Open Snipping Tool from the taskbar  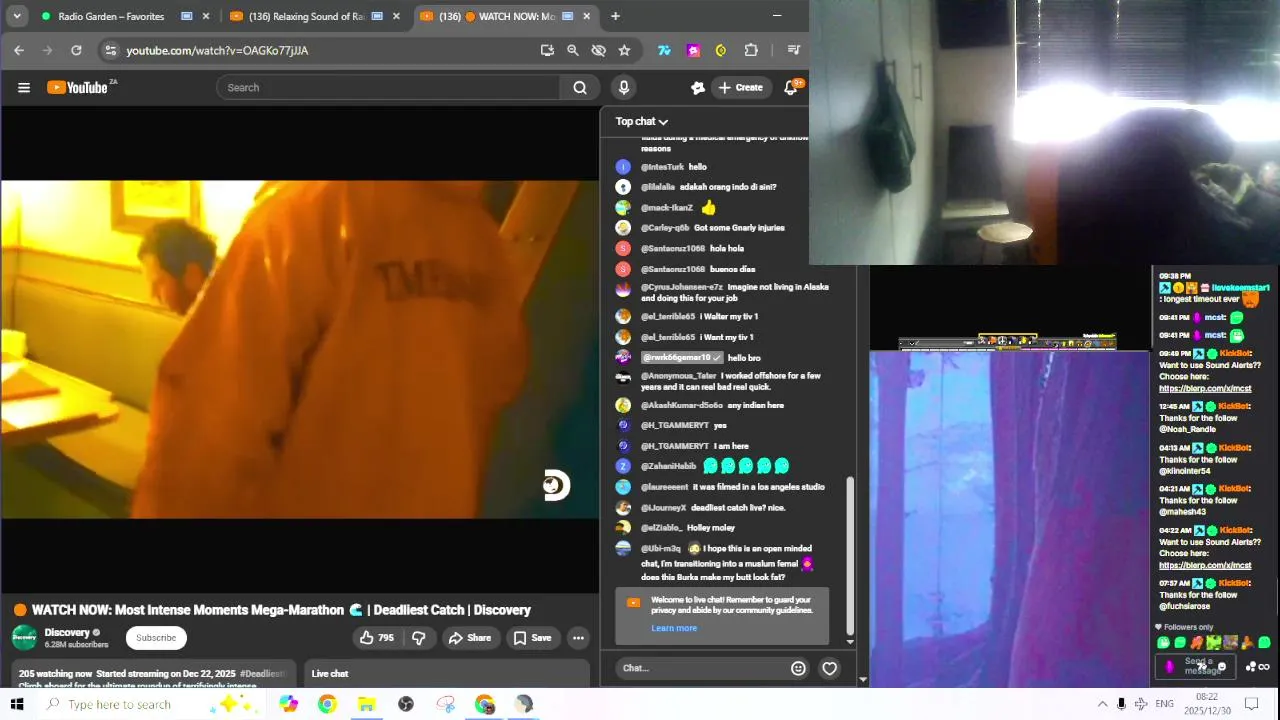[x=446, y=704]
